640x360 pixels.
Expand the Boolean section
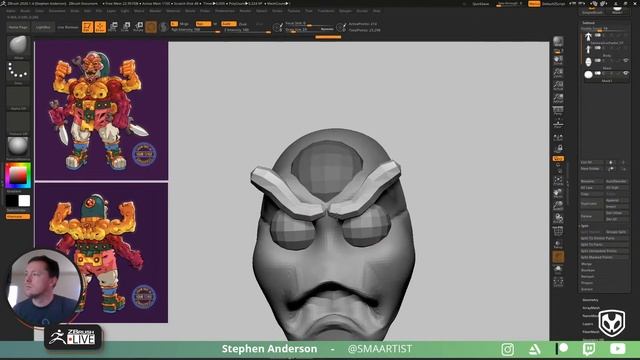pyautogui.click(x=588, y=270)
